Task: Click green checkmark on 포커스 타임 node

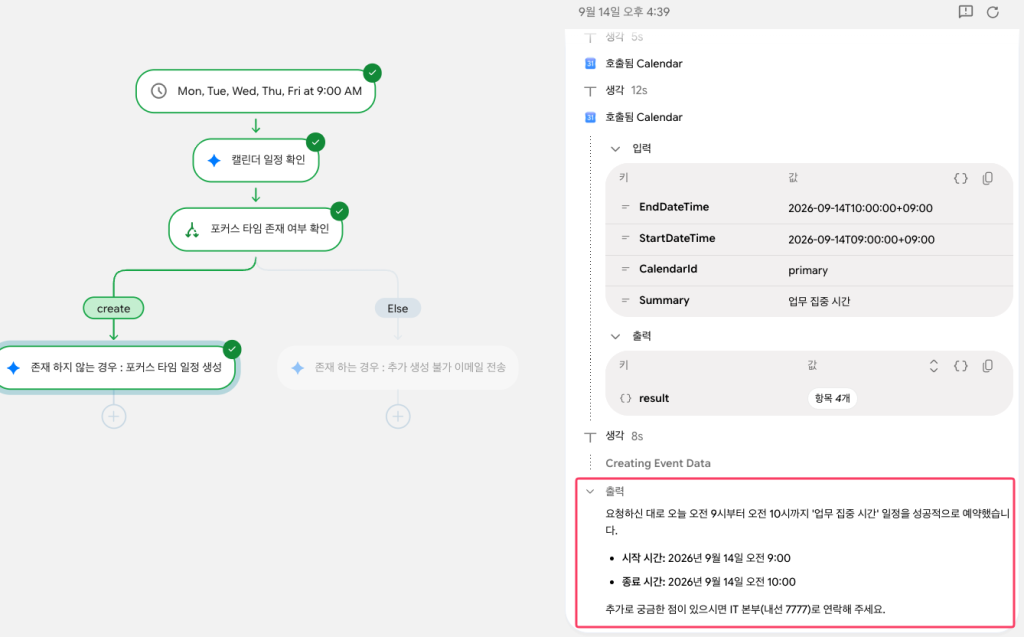Action: [x=340, y=211]
